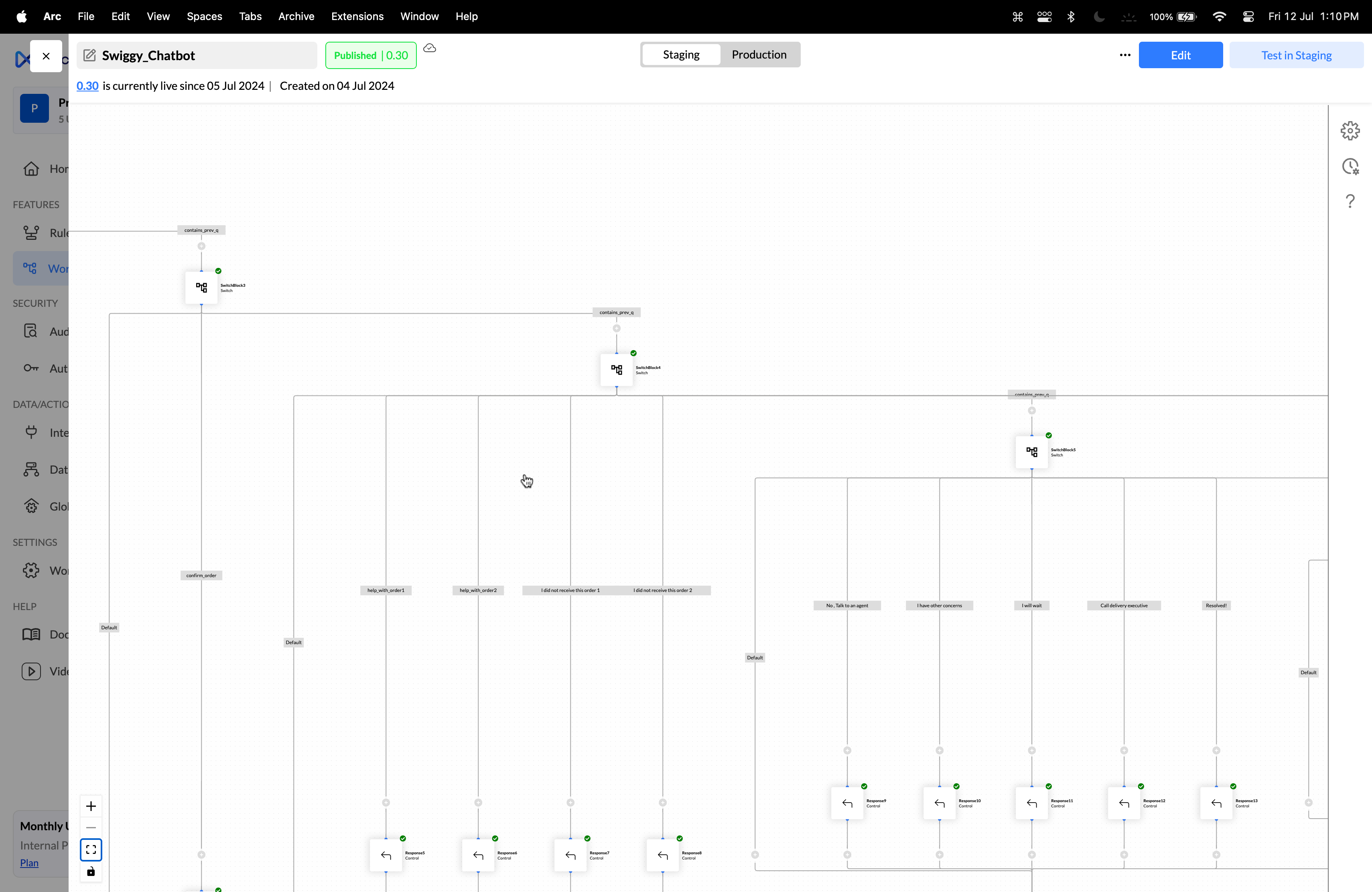Open the three-dots more options menu
The image size is (1372, 892).
[x=1125, y=55]
